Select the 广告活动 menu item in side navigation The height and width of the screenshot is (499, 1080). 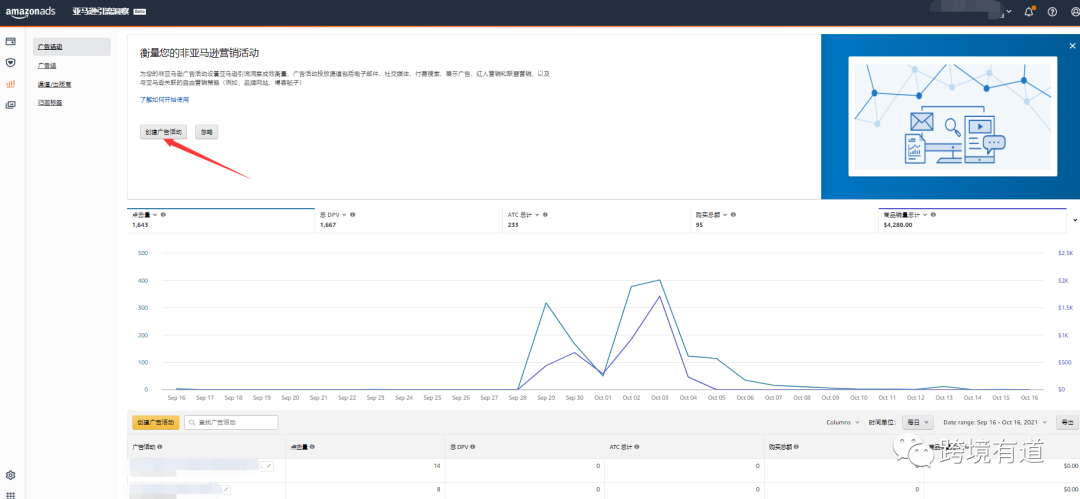point(72,47)
